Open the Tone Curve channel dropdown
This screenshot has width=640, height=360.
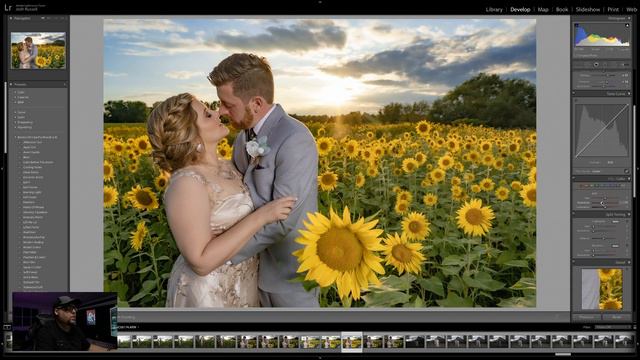611,162
